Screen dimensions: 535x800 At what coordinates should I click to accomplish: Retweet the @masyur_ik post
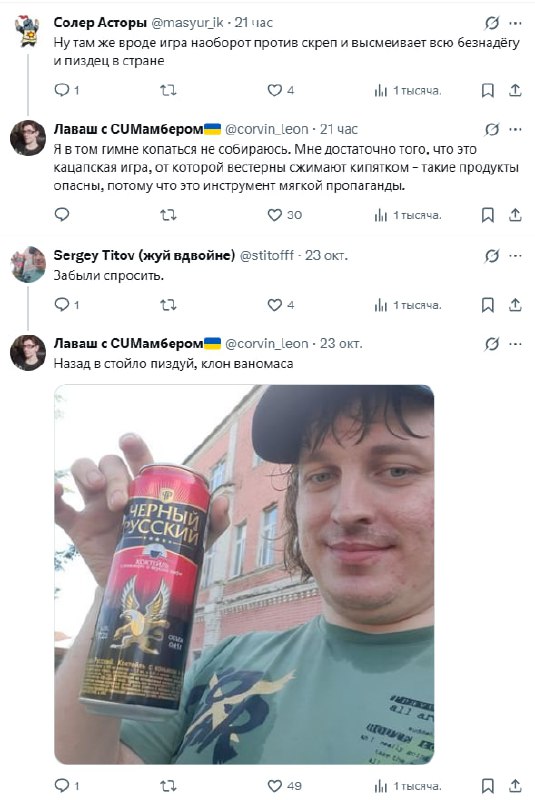click(168, 90)
